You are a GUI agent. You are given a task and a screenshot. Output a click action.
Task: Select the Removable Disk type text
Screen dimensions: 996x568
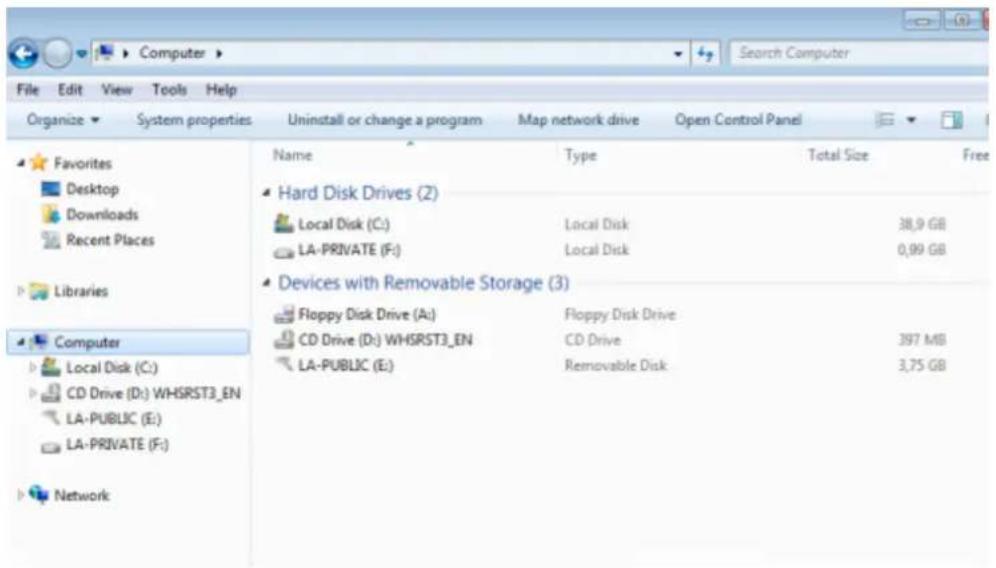click(x=616, y=365)
